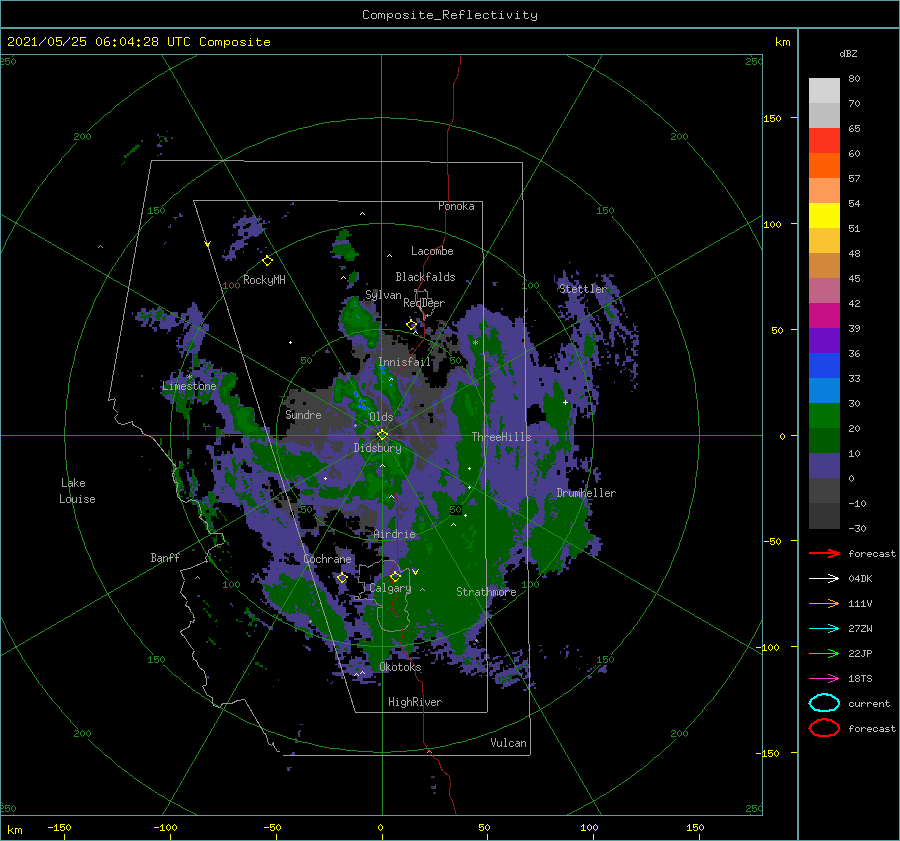Screen dimensions: 900x841
Task: Click the Drumheller label
Action: coord(586,493)
